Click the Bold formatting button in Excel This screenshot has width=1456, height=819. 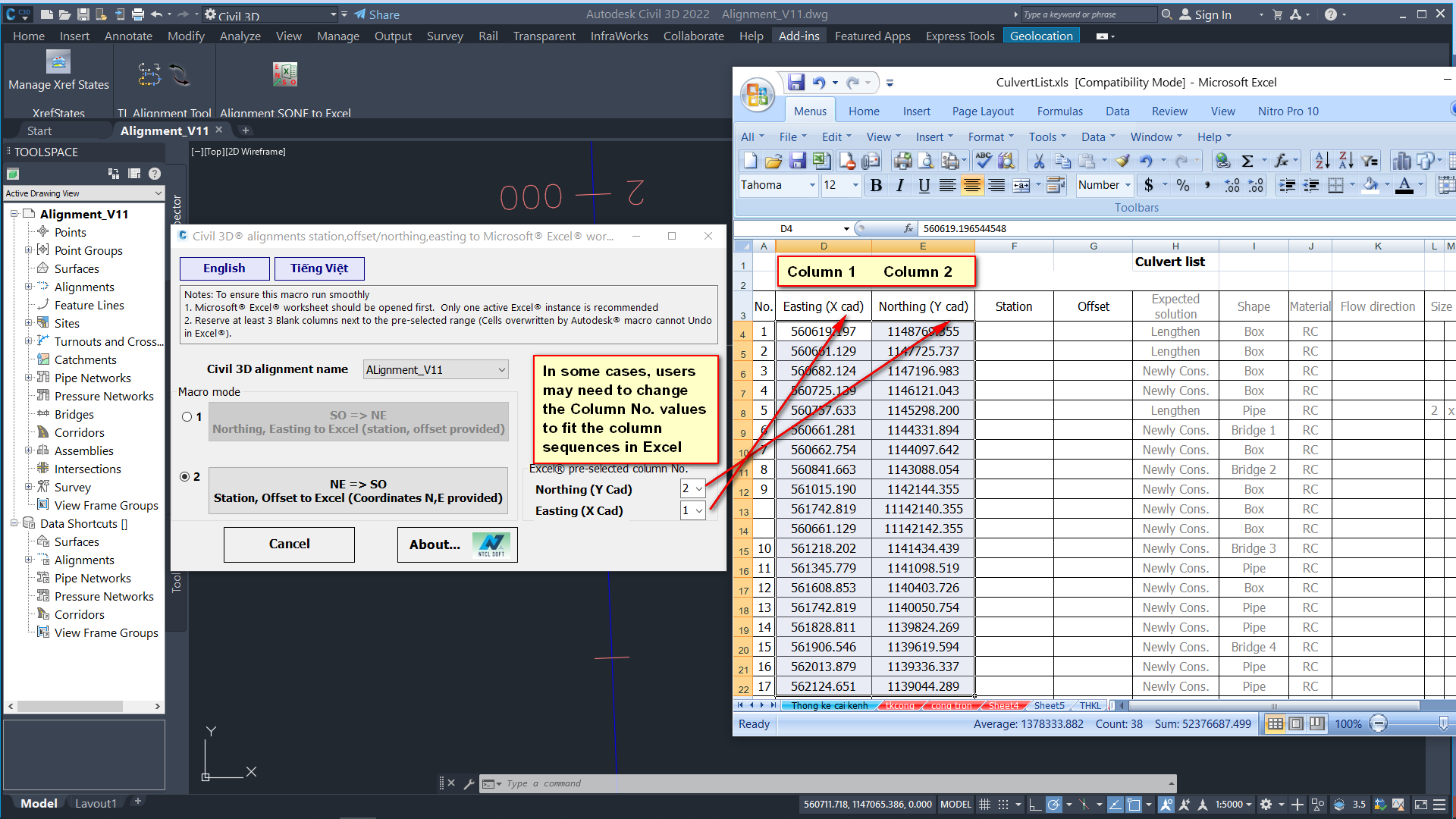pos(876,186)
